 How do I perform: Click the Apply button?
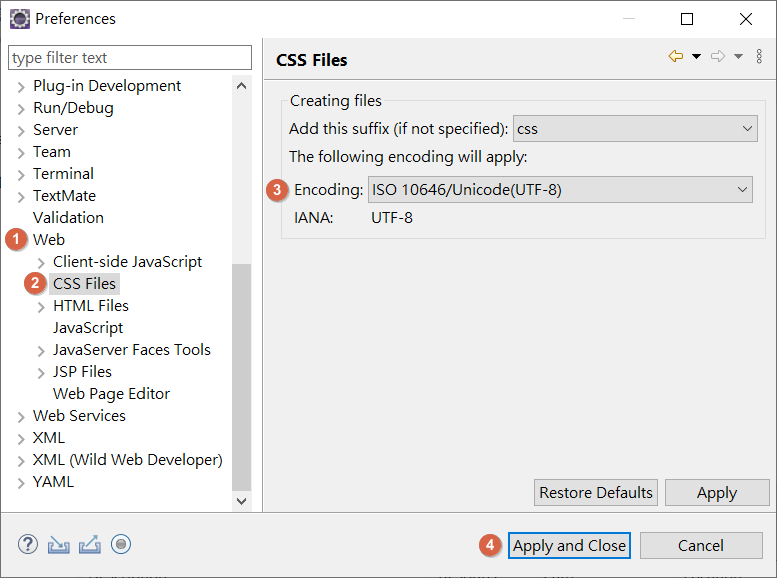click(x=717, y=493)
